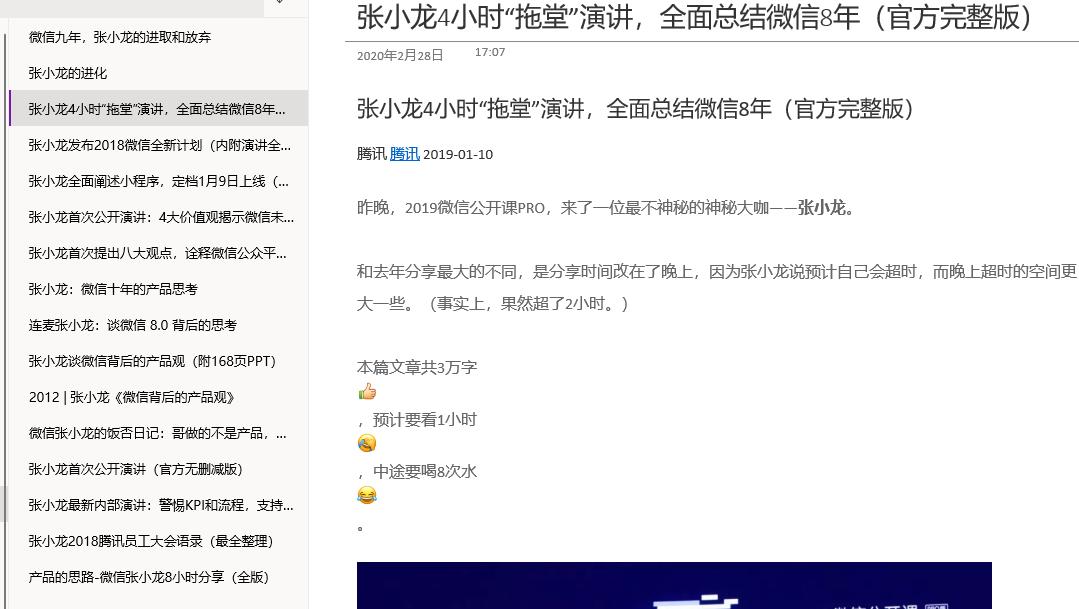Open the page 微信张小龙的饭否日记
The height and width of the screenshot is (609, 1079).
click(155, 433)
